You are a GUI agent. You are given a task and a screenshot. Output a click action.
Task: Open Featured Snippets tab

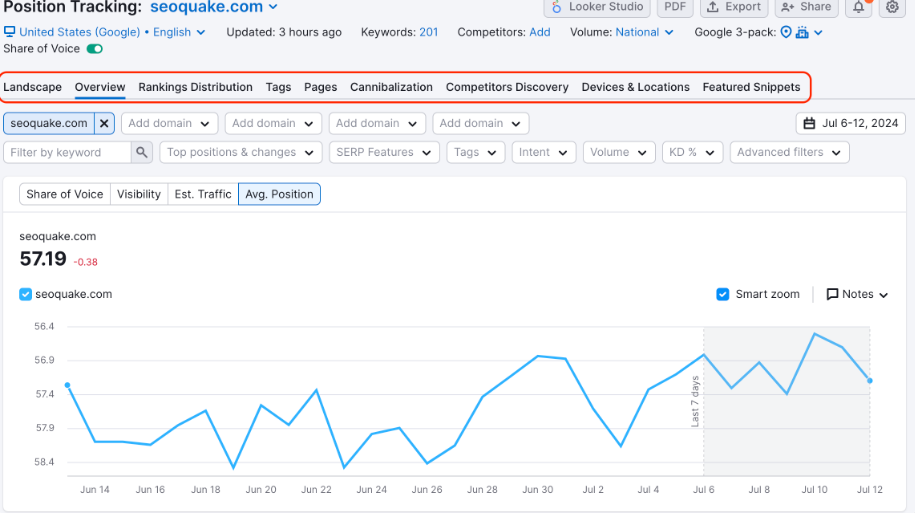click(752, 87)
